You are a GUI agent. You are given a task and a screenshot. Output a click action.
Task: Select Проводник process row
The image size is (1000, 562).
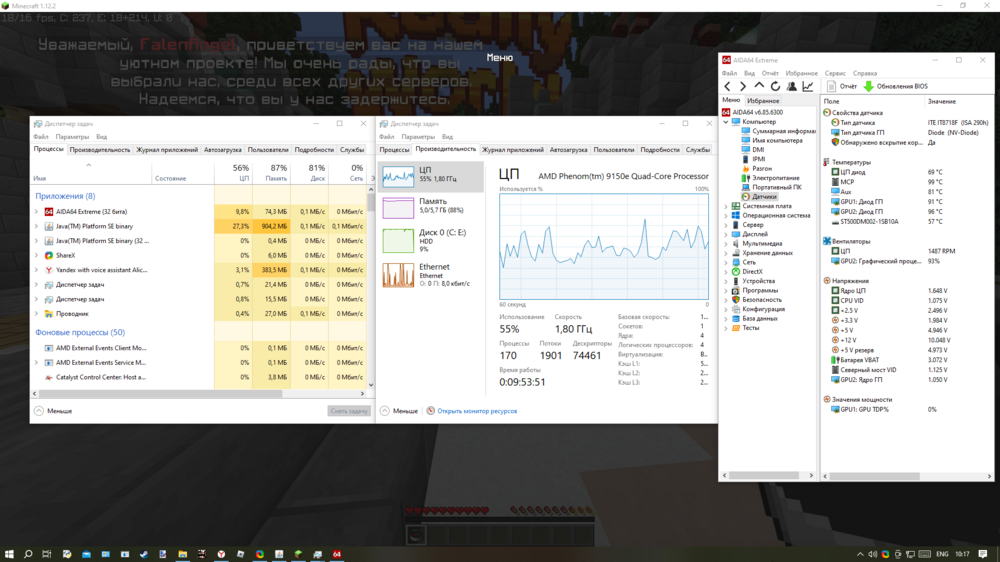tap(200, 314)
